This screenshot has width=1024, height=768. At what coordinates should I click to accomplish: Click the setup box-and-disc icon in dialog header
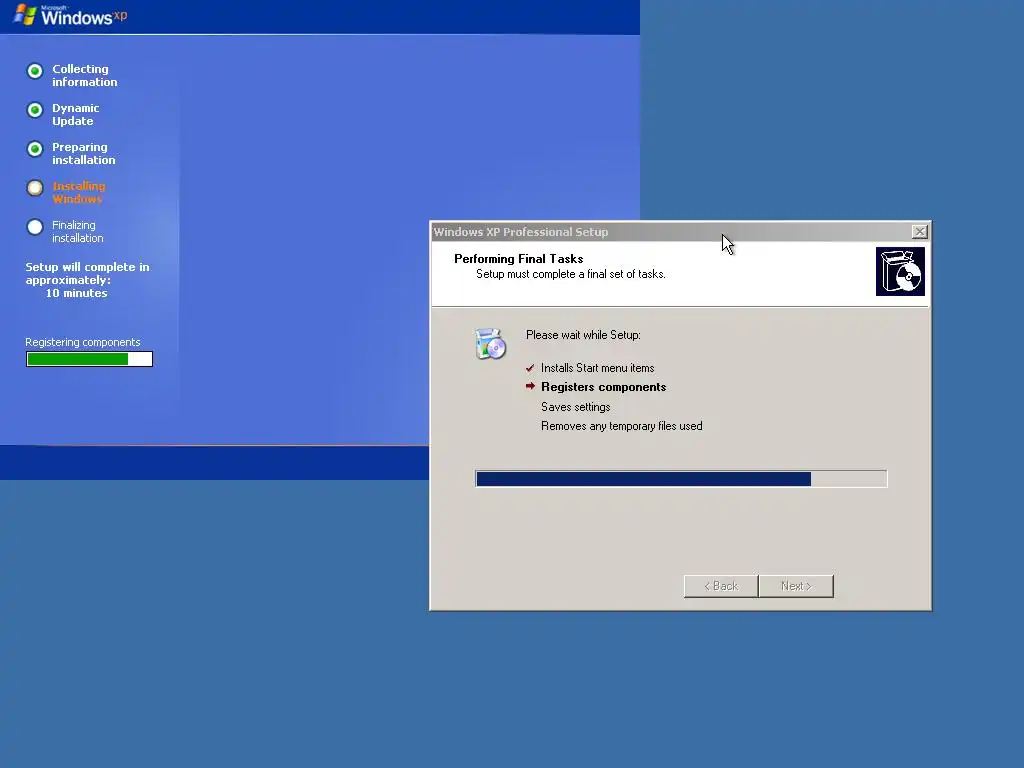[x=900, y=272]
